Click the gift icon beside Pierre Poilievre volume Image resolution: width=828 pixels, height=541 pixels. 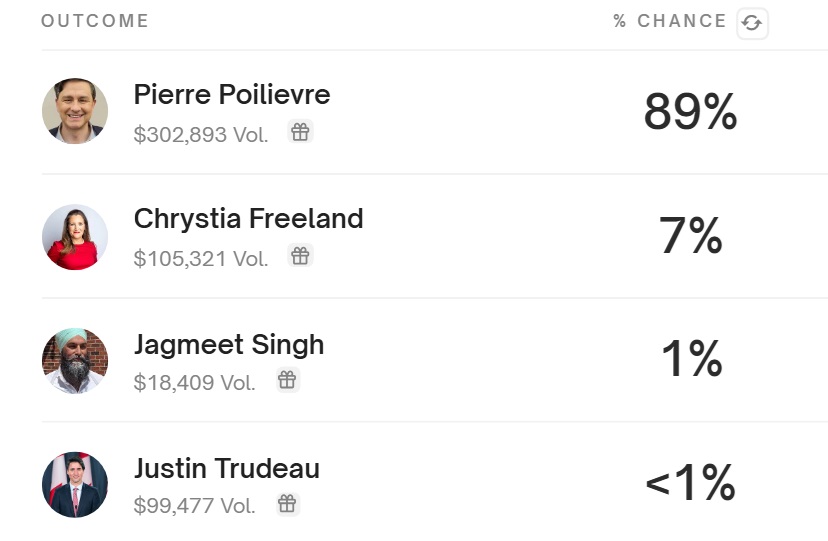300,131
